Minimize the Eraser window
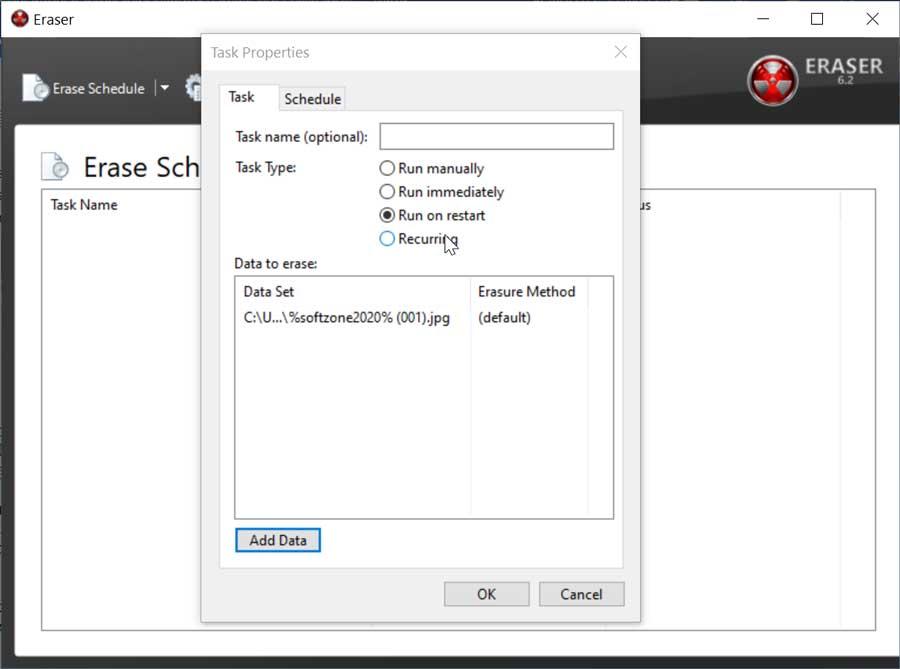 [x=763, y=19]
